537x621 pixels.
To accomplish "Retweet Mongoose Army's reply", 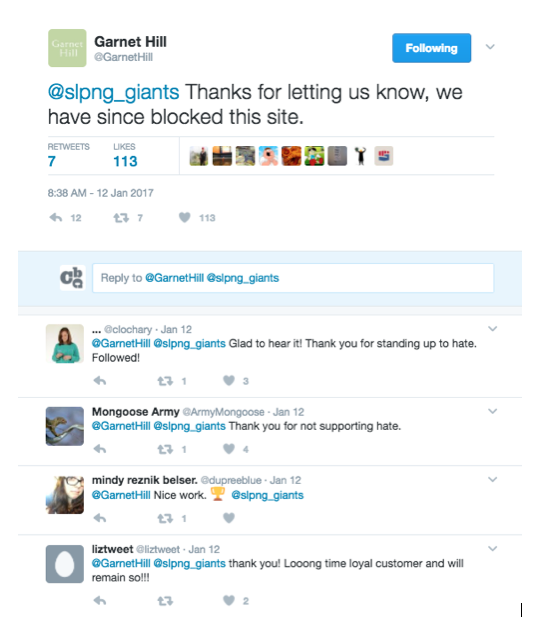I will click(x=165, y=449).
